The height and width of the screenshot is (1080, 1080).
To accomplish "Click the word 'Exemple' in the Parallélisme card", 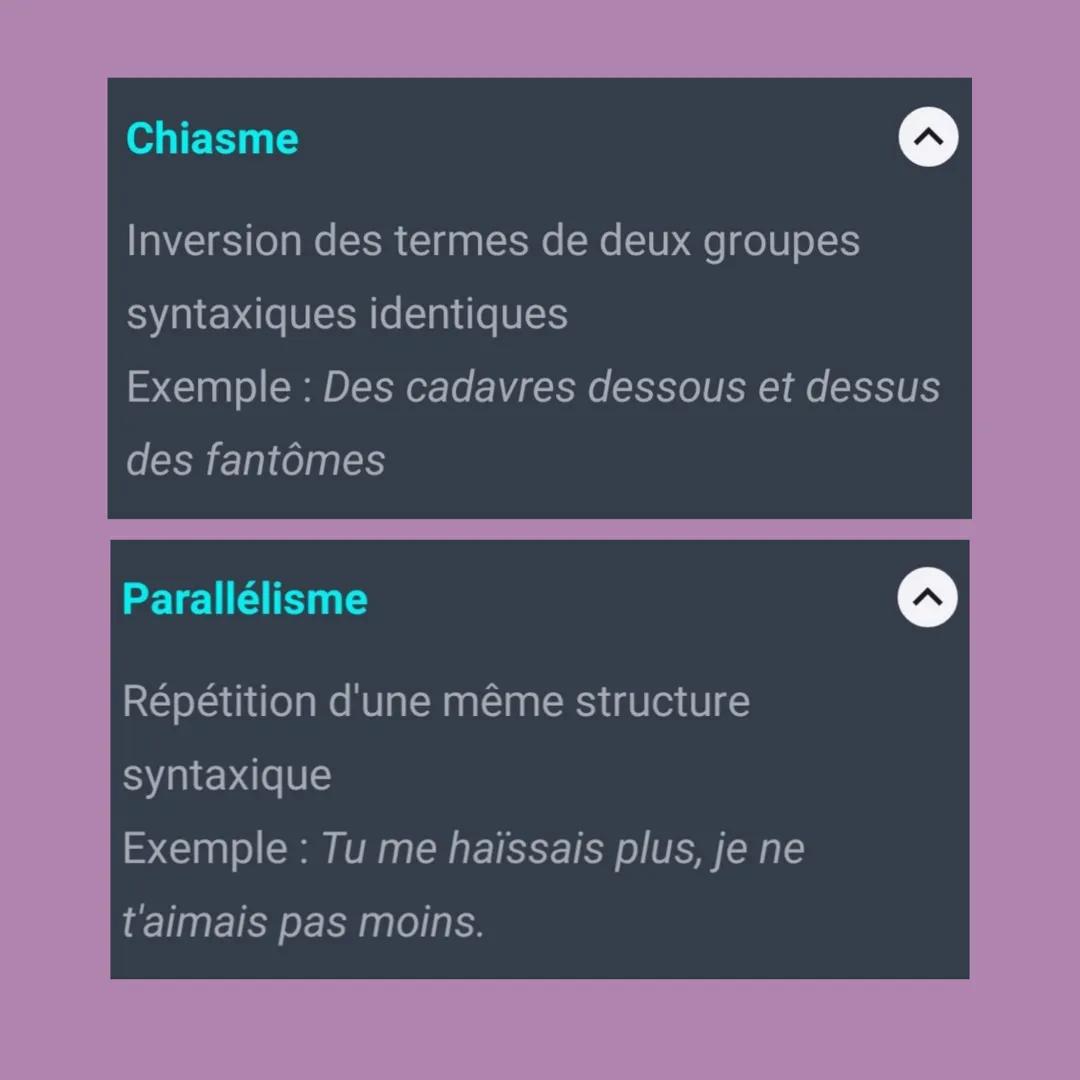I will (205, 847).
